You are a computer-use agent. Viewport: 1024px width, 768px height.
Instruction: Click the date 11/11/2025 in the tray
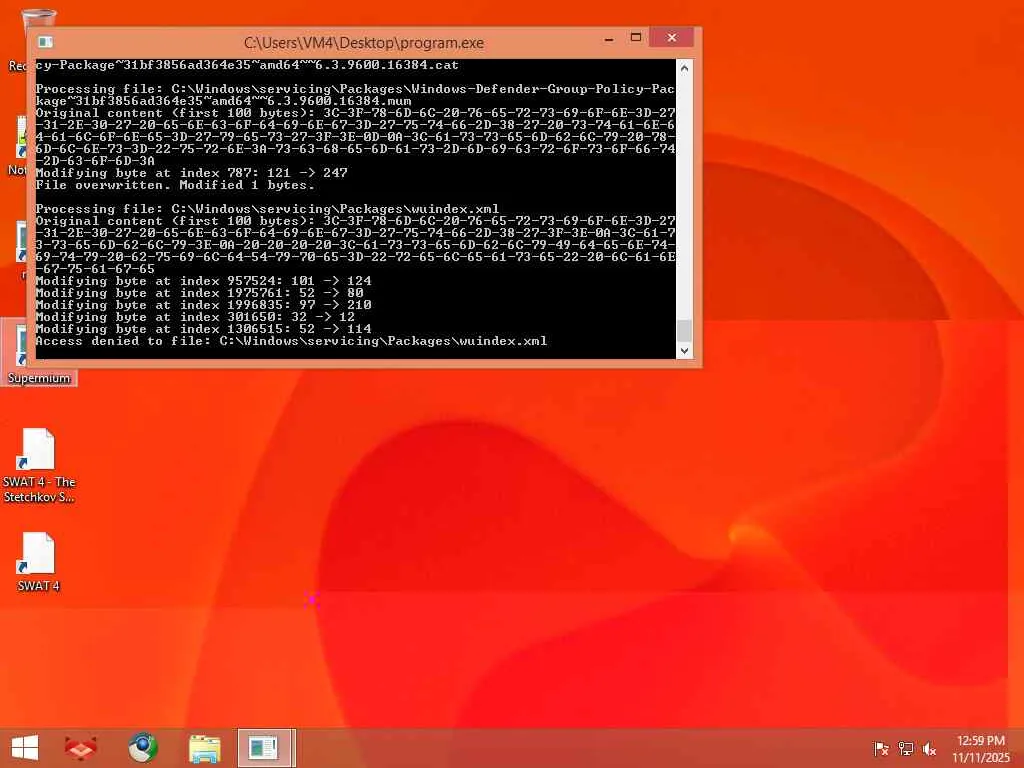click(980, 758)
